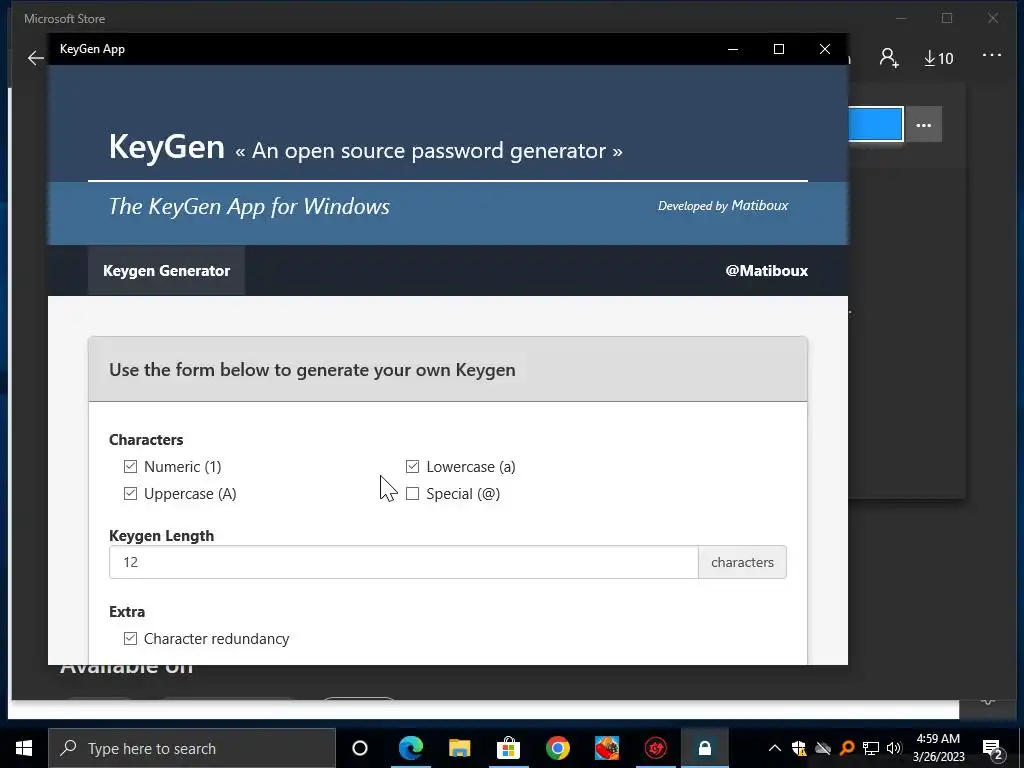
Task: Click the characters label next to length field
Action: tap(743, 562)
